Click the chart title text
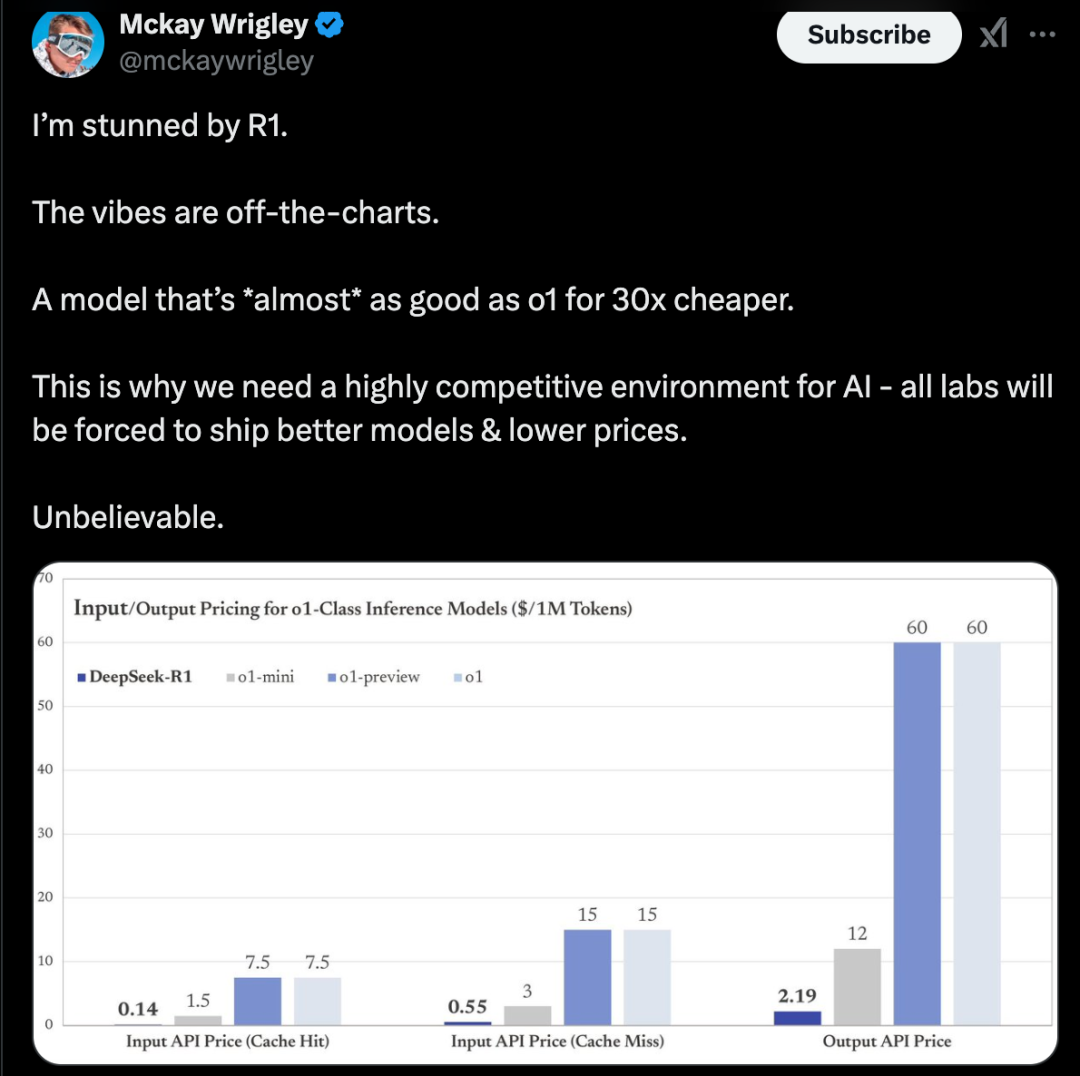The image size is (1080, 1076). pyautogui.click(x=353, y=608)
